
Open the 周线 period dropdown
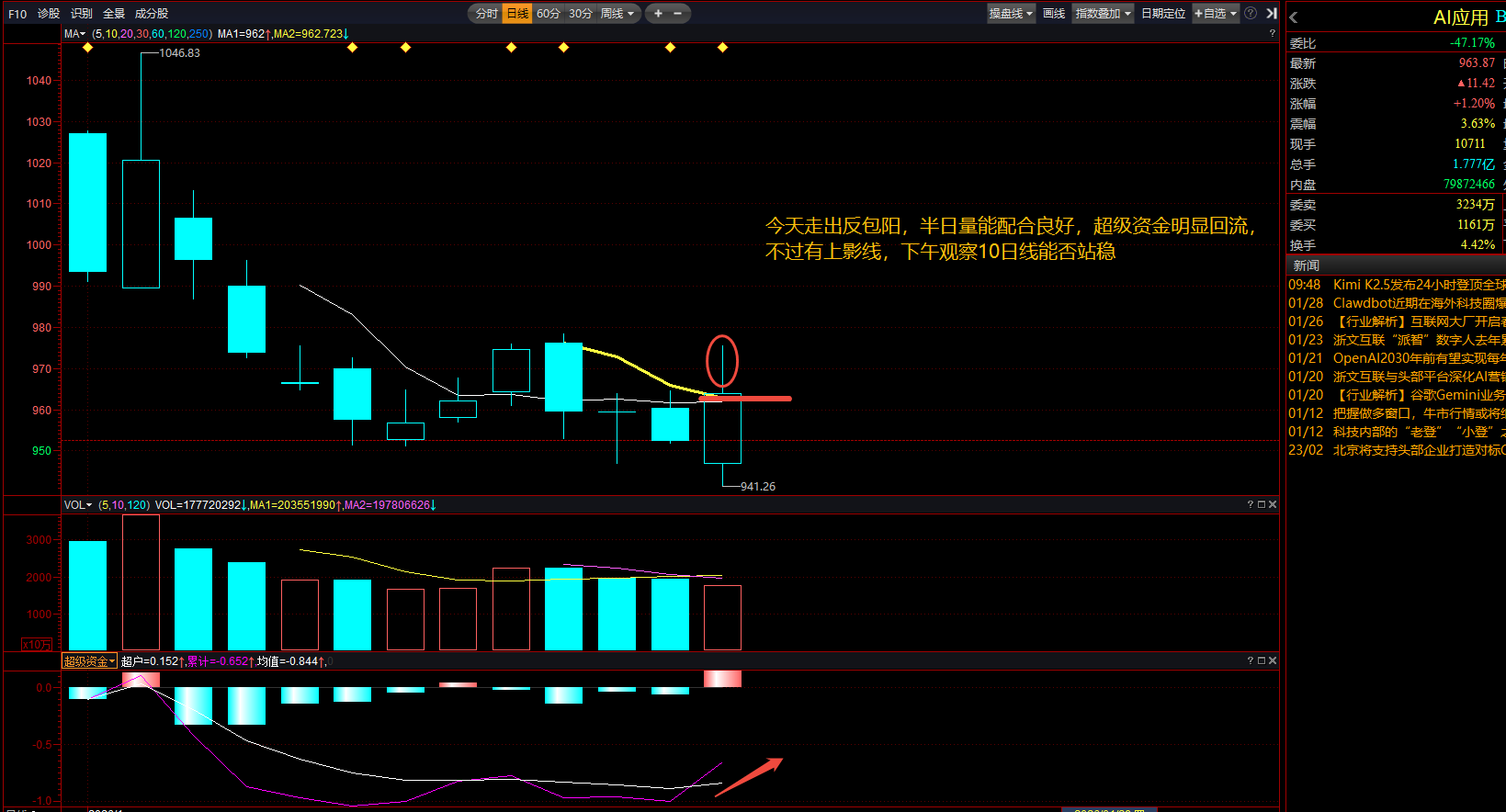(617, 14)
